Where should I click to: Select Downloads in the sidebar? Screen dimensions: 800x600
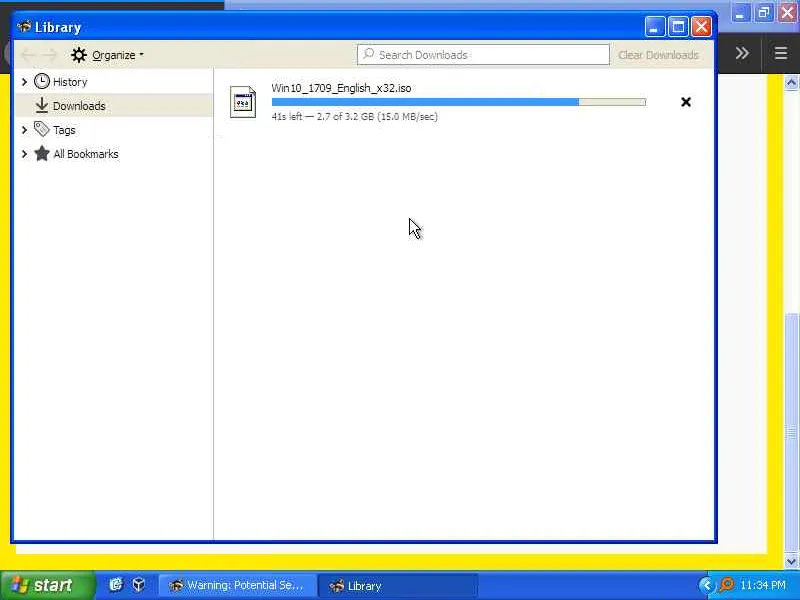113,106
